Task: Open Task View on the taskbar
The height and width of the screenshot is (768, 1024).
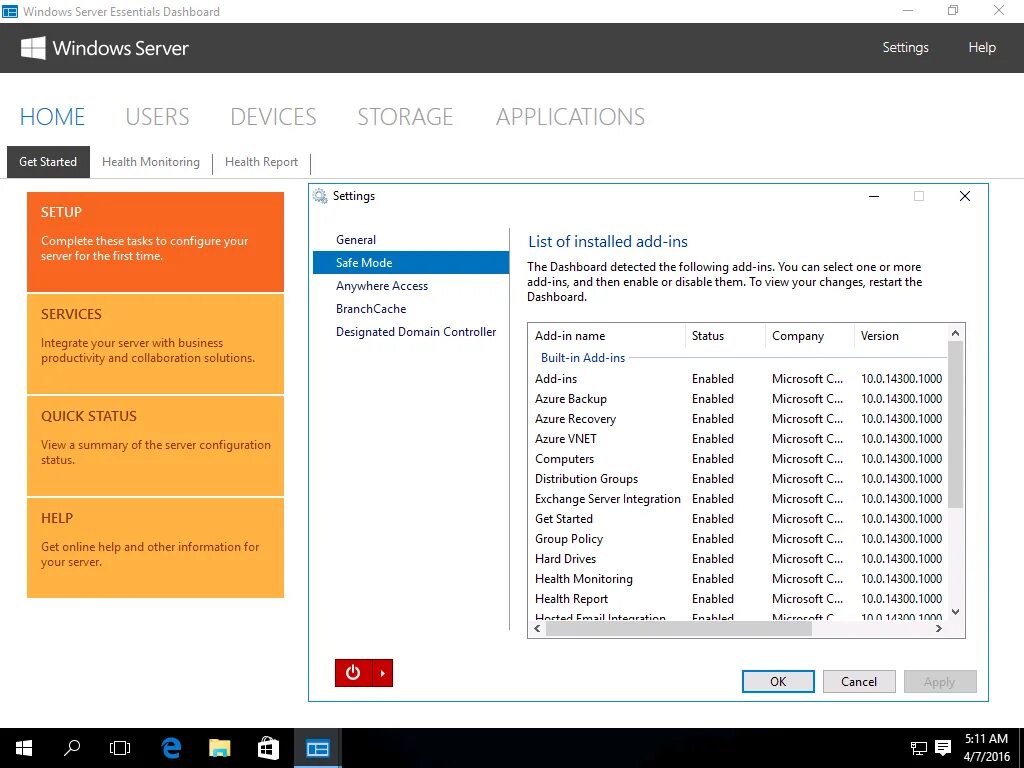Action: pyautogui.click(x=120, y=748)
